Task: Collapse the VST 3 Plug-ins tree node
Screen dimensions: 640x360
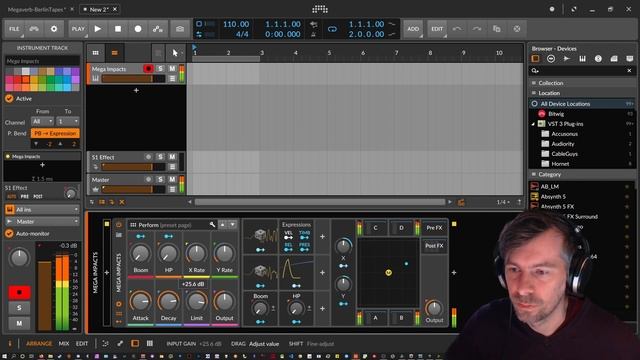Action: (x=533, y=124)
